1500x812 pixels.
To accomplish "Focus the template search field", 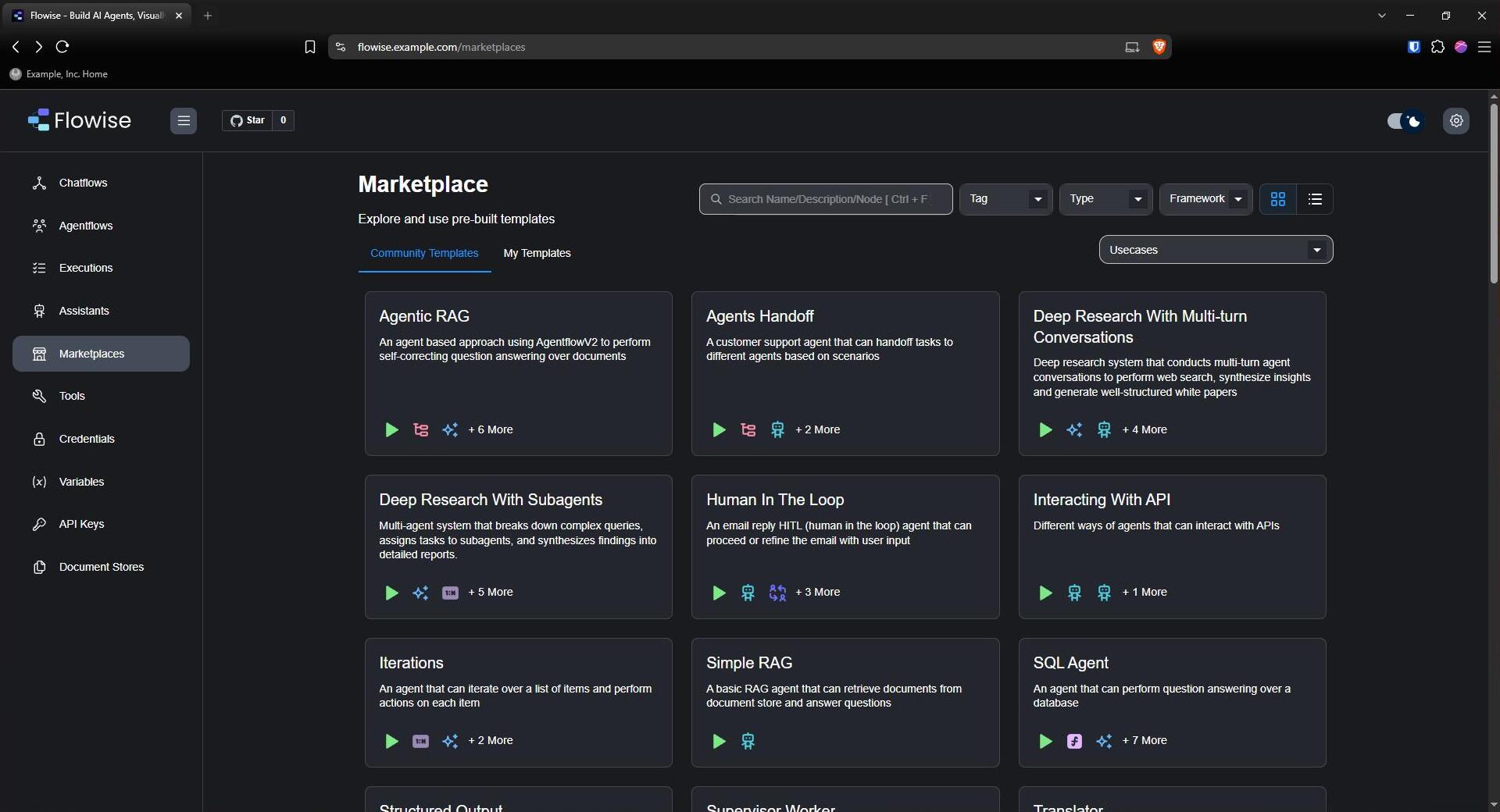I will click(826, 199).
